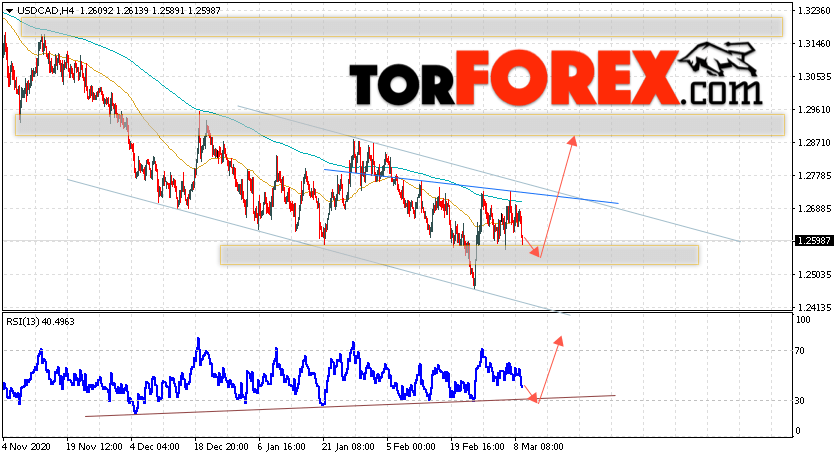
Task: Click the RSI scale value 0
Action: pos(798,431)
